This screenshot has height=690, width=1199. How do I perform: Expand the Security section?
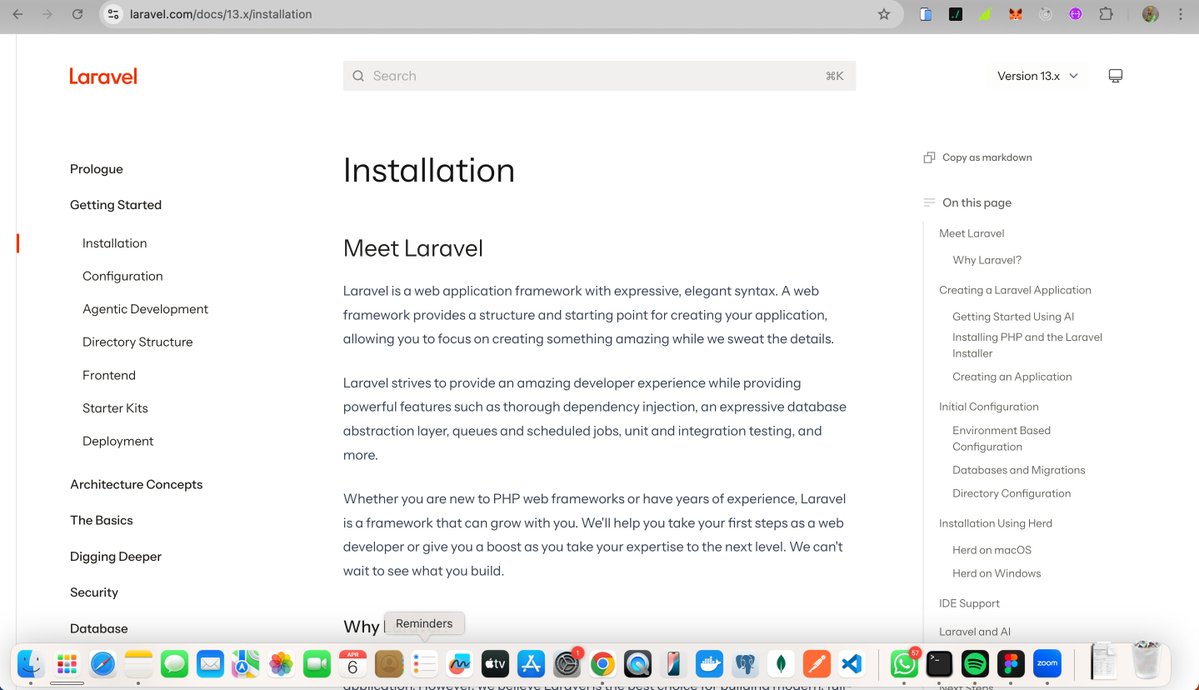pyautogui.click(x=94, y=592)
